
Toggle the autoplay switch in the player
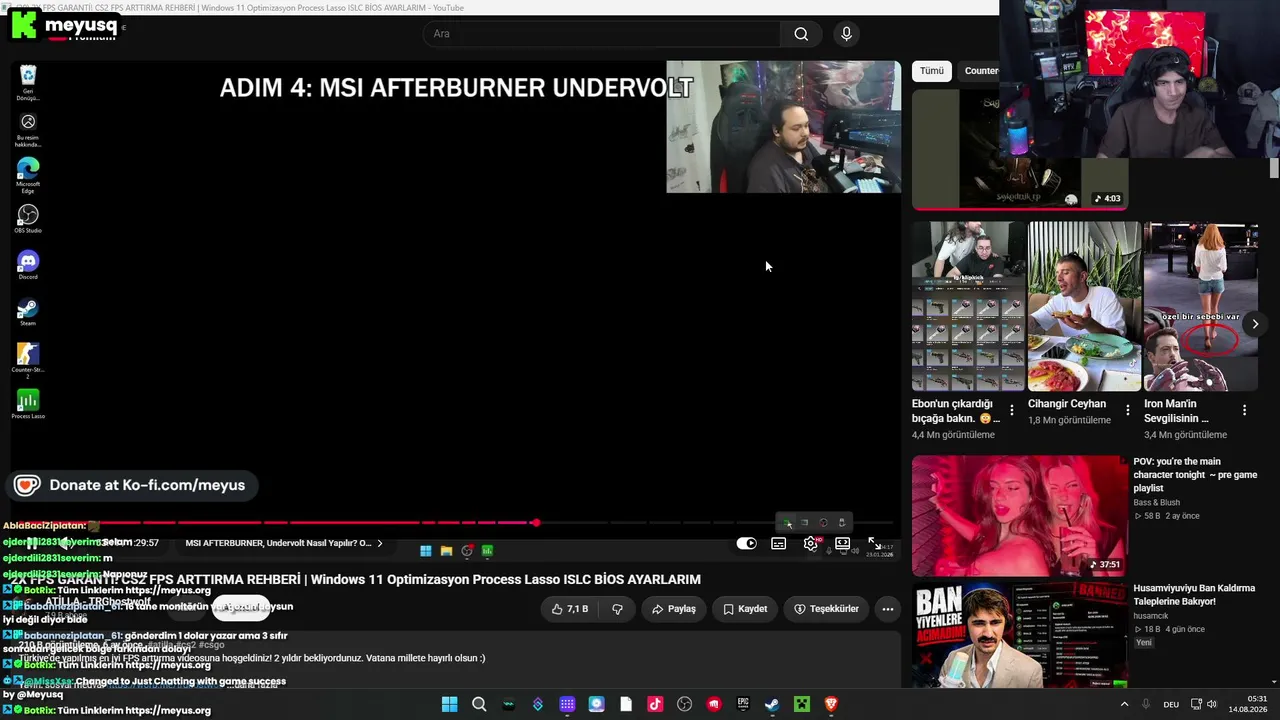pyautogui.click(x=747, y=543)
